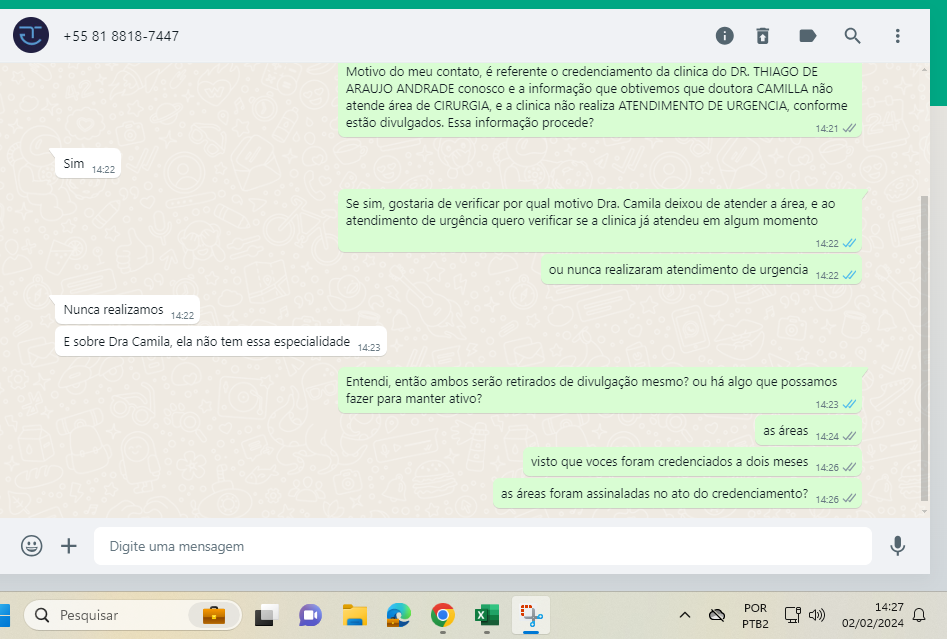Focus the 'Digite uma mensagem' input field
Screen dimensions: 947x639
(x=483, y=546)
